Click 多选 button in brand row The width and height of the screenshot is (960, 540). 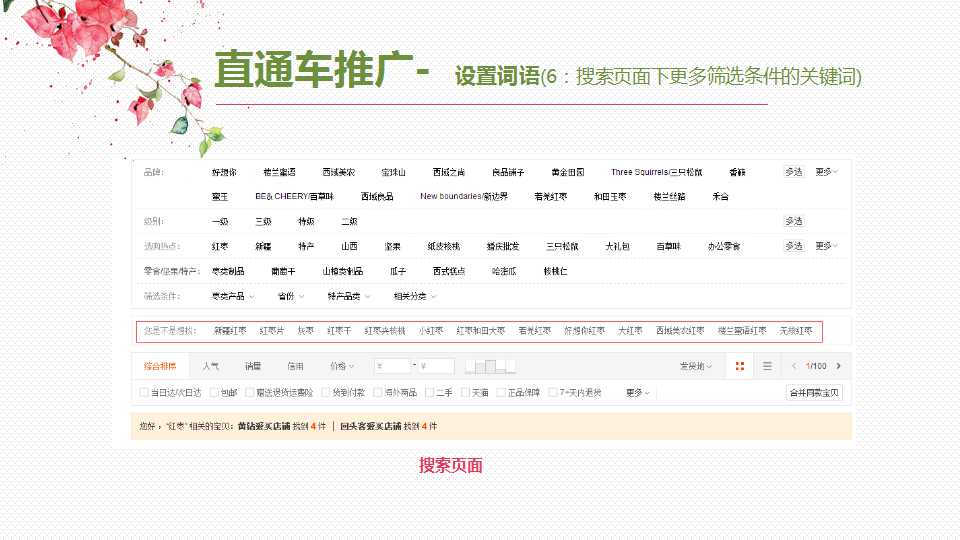click(793, 172)
